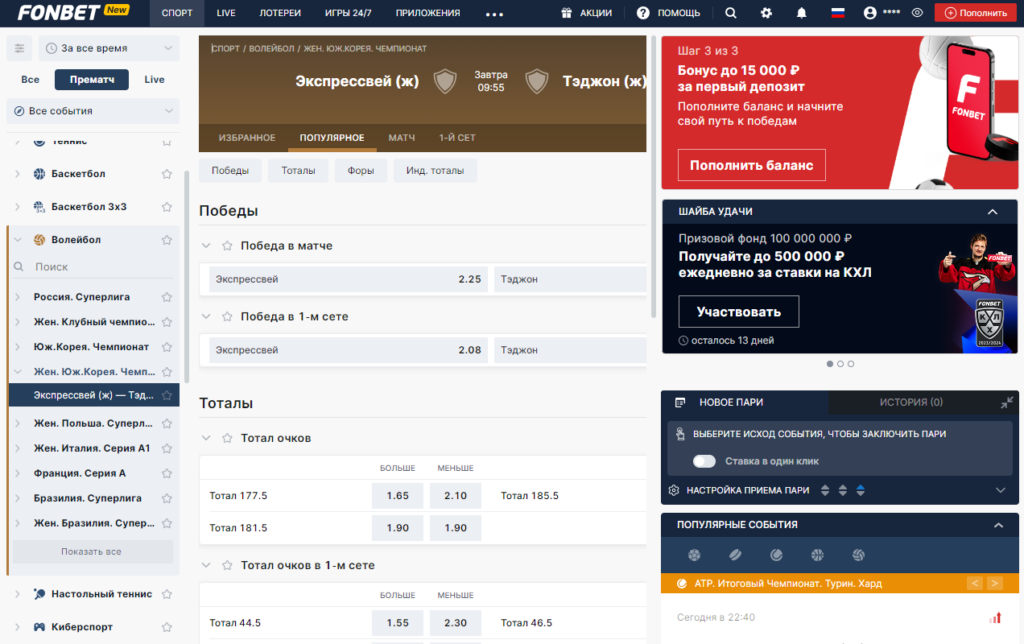This screenshot has height=644, width=1024.
Task: Open the search magnifier in top bar
Action: point(730,12)
